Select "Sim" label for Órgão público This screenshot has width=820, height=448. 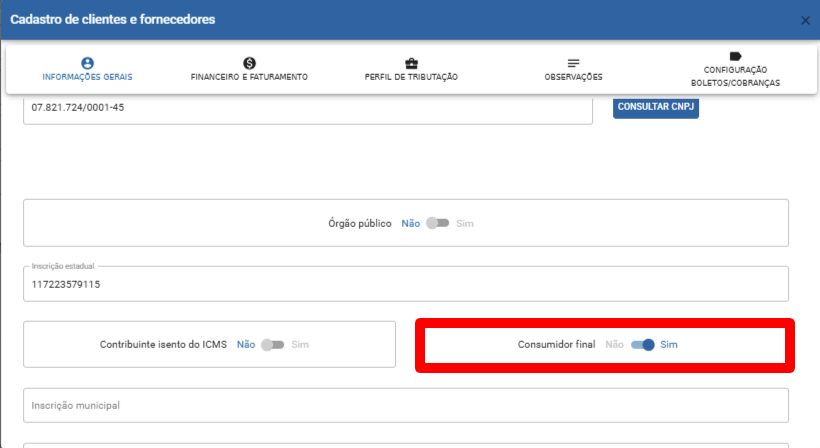coord(465,223)
